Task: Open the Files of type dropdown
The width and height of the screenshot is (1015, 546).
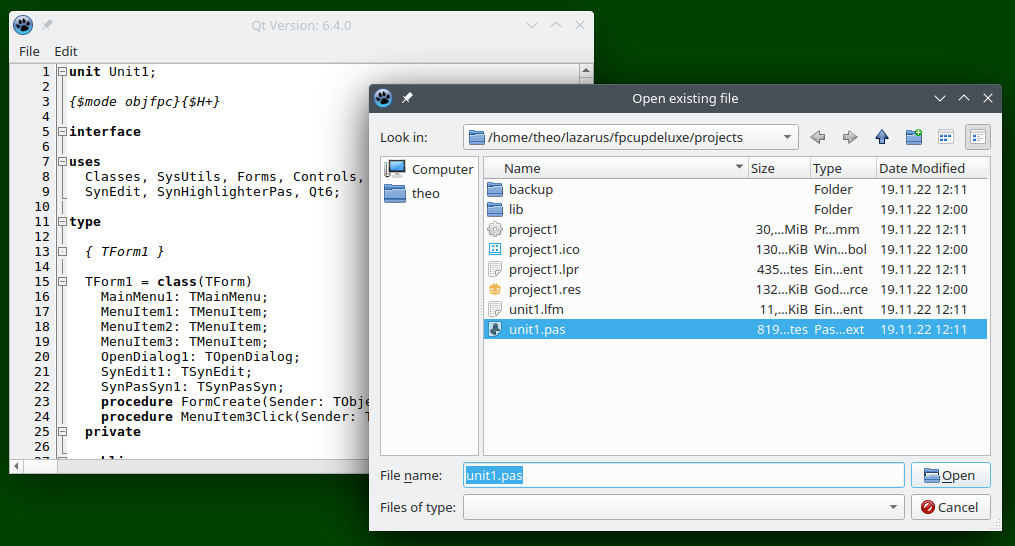Action: click(x=893, y=507)
